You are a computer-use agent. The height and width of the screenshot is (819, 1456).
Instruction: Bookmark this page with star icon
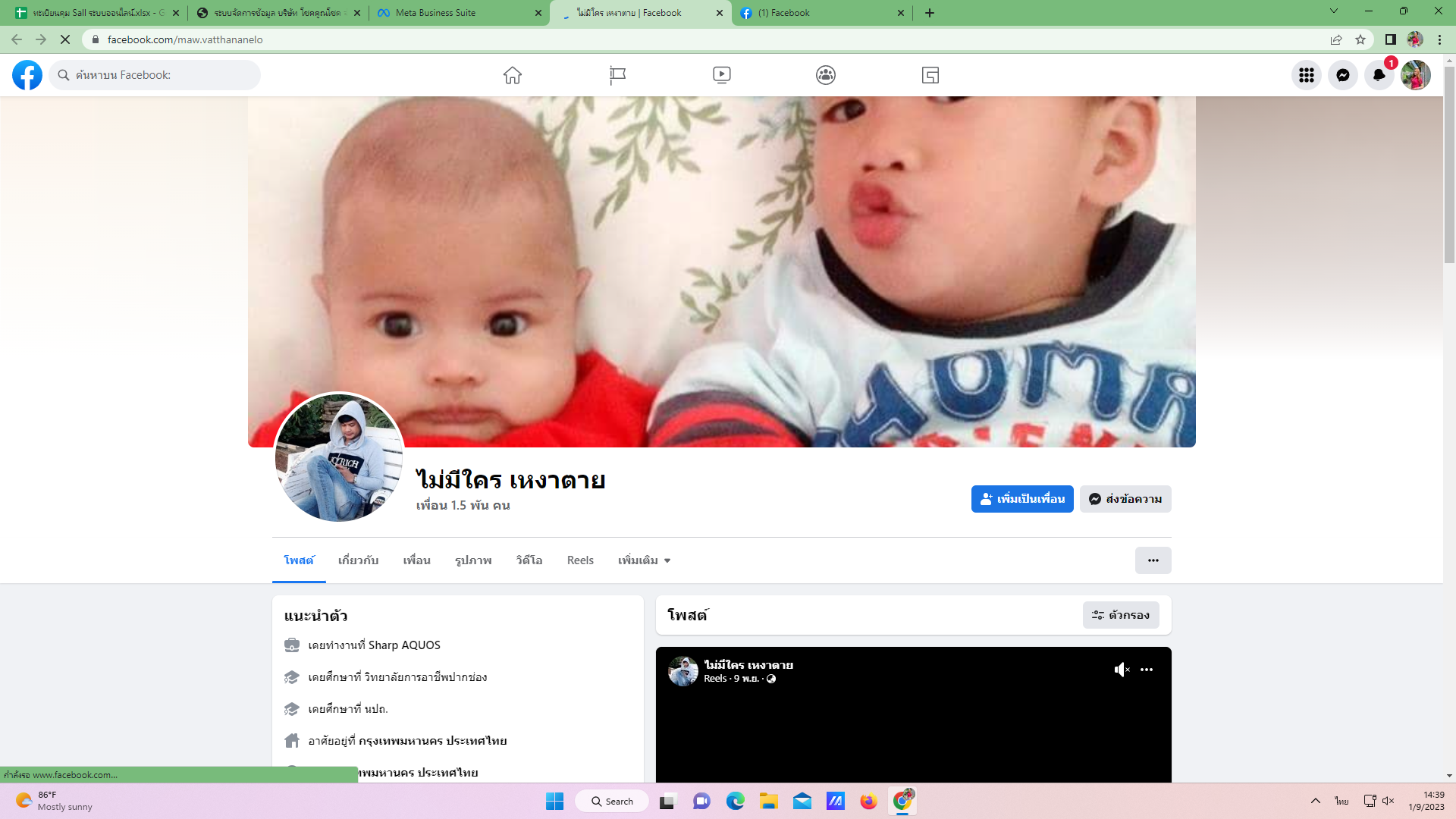(x=1360, y=39)
